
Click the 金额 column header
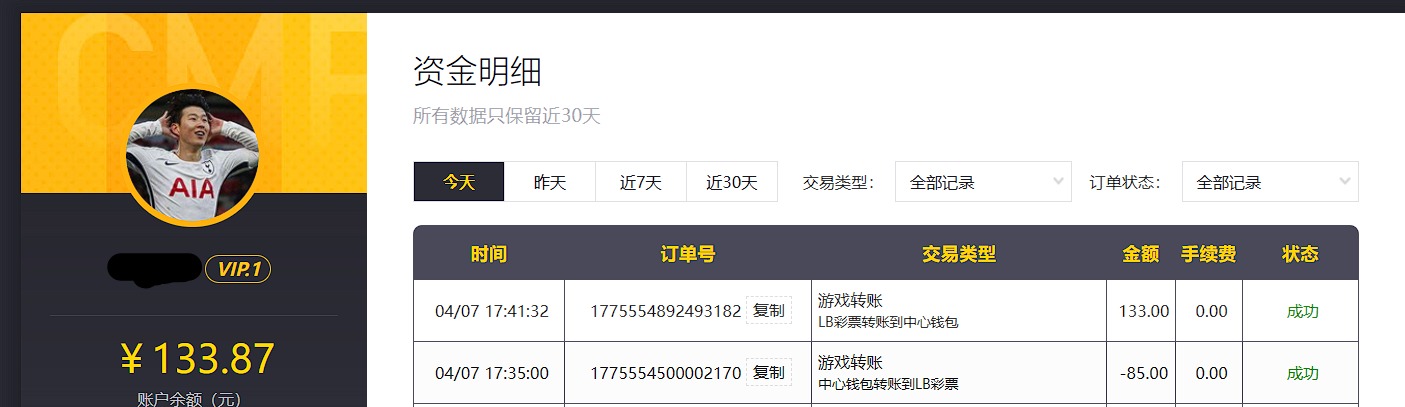click(1141, 254)
